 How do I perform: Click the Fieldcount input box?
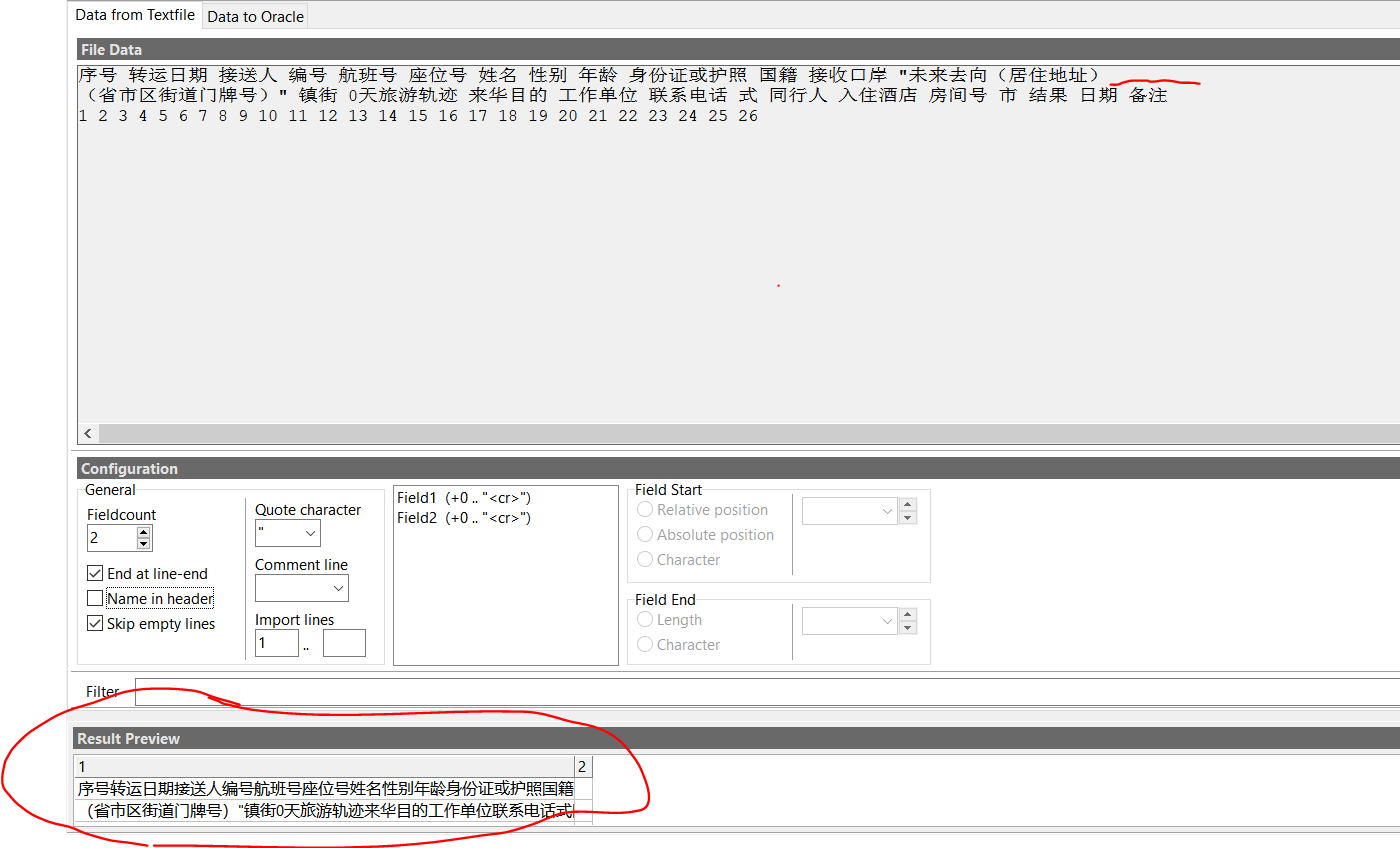112,538
